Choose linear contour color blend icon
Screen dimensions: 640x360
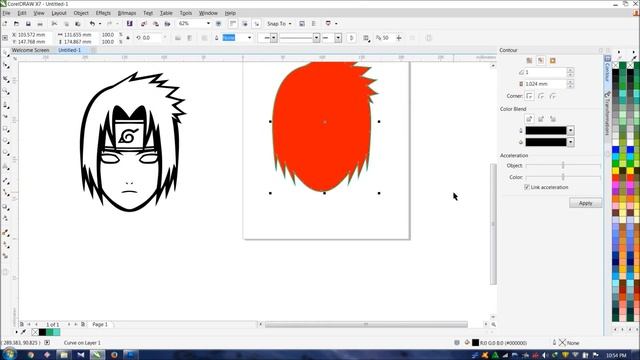(529, 119)
